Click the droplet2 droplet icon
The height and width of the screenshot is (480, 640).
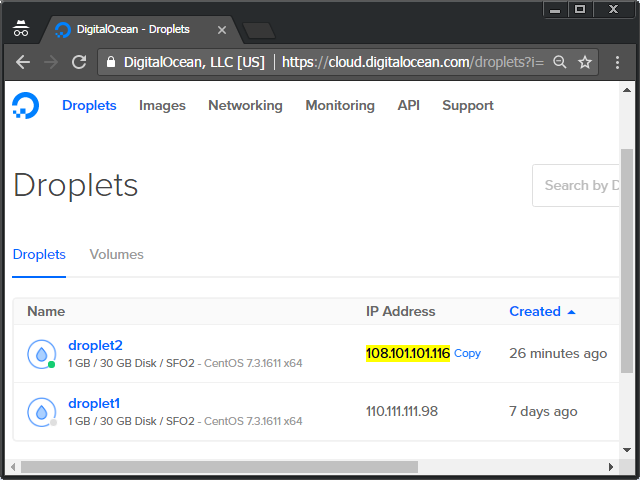point(41,353)
